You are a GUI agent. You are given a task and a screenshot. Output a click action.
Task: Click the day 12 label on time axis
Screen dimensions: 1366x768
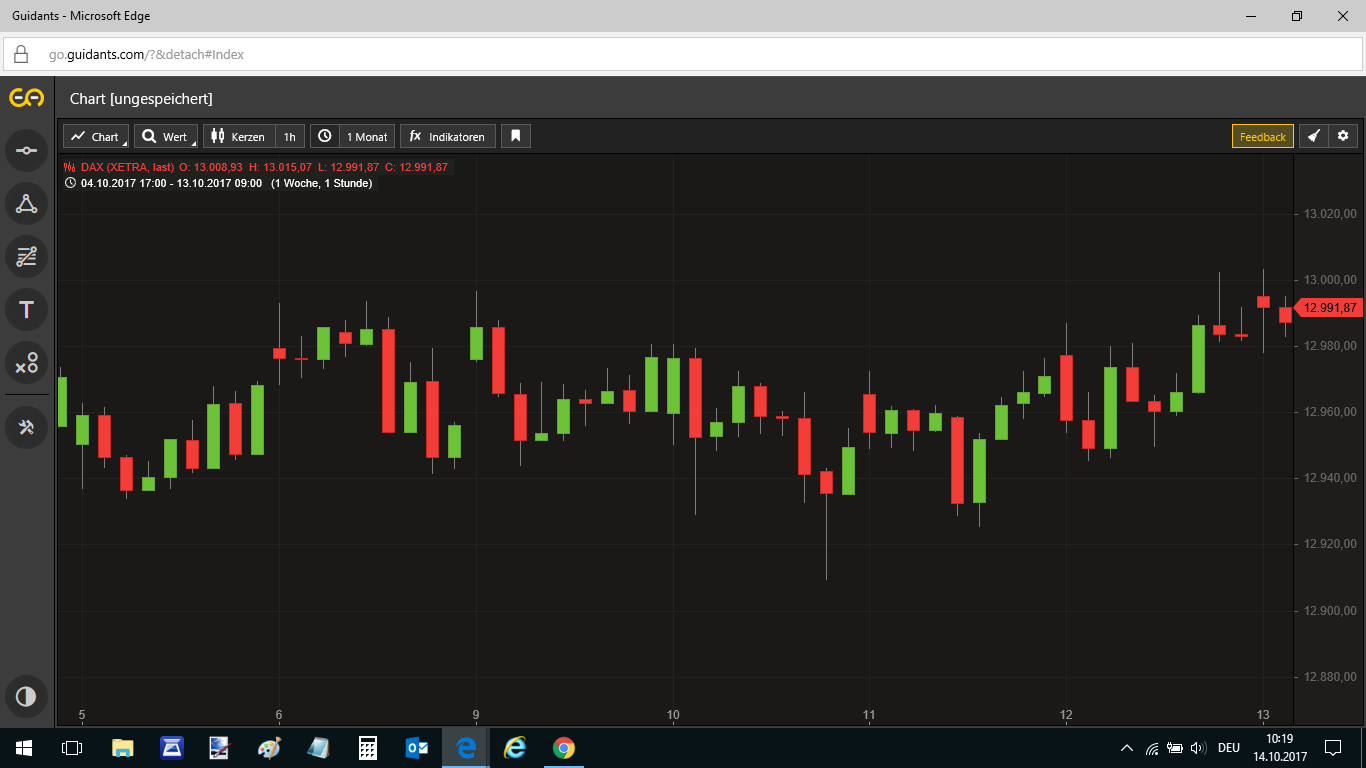pos(1066,715)
